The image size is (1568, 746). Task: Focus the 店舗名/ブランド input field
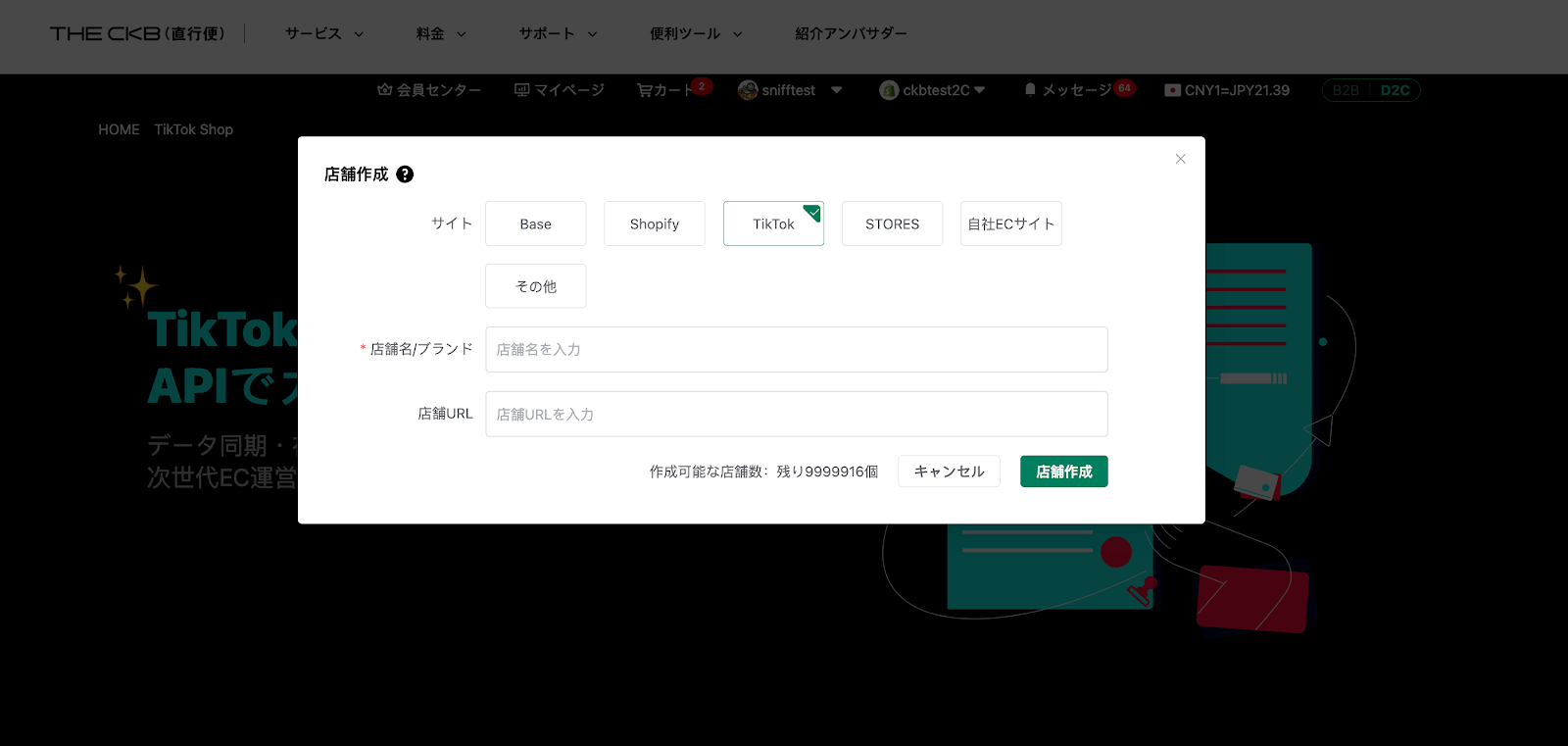point(797,349)
